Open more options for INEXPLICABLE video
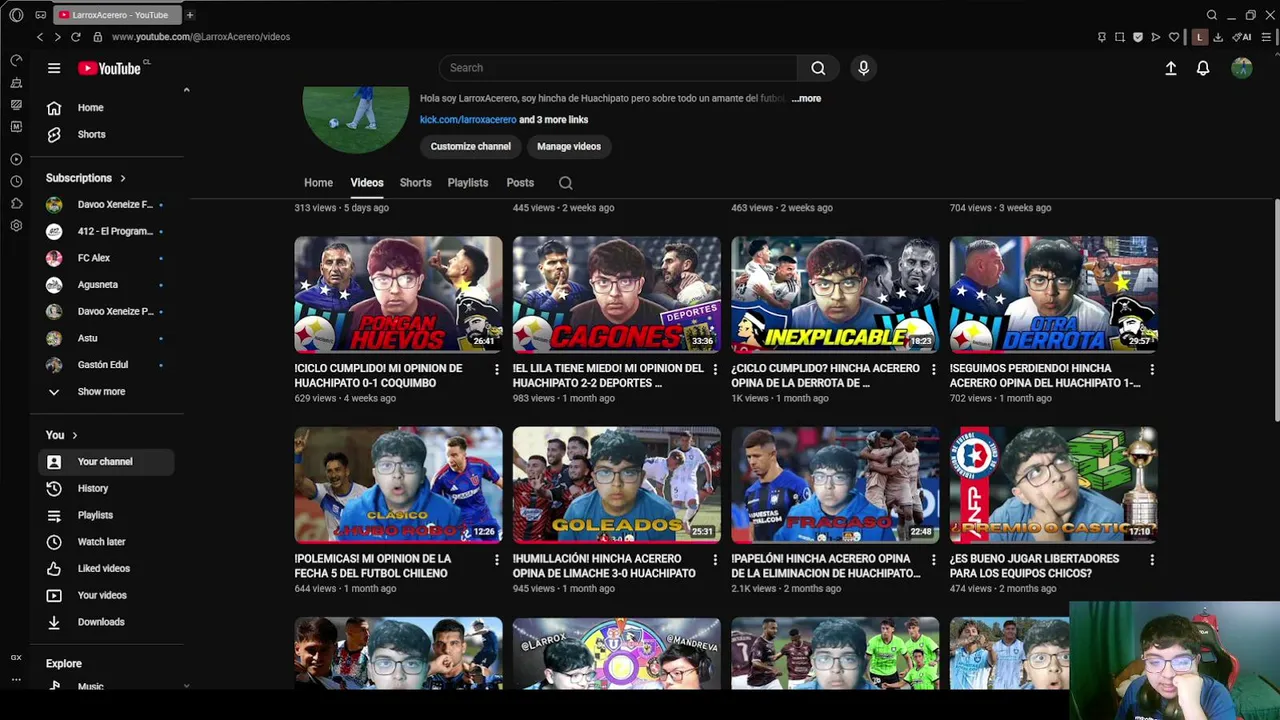This screenshot has width=1280, height=720. click(x=934, y=369)
